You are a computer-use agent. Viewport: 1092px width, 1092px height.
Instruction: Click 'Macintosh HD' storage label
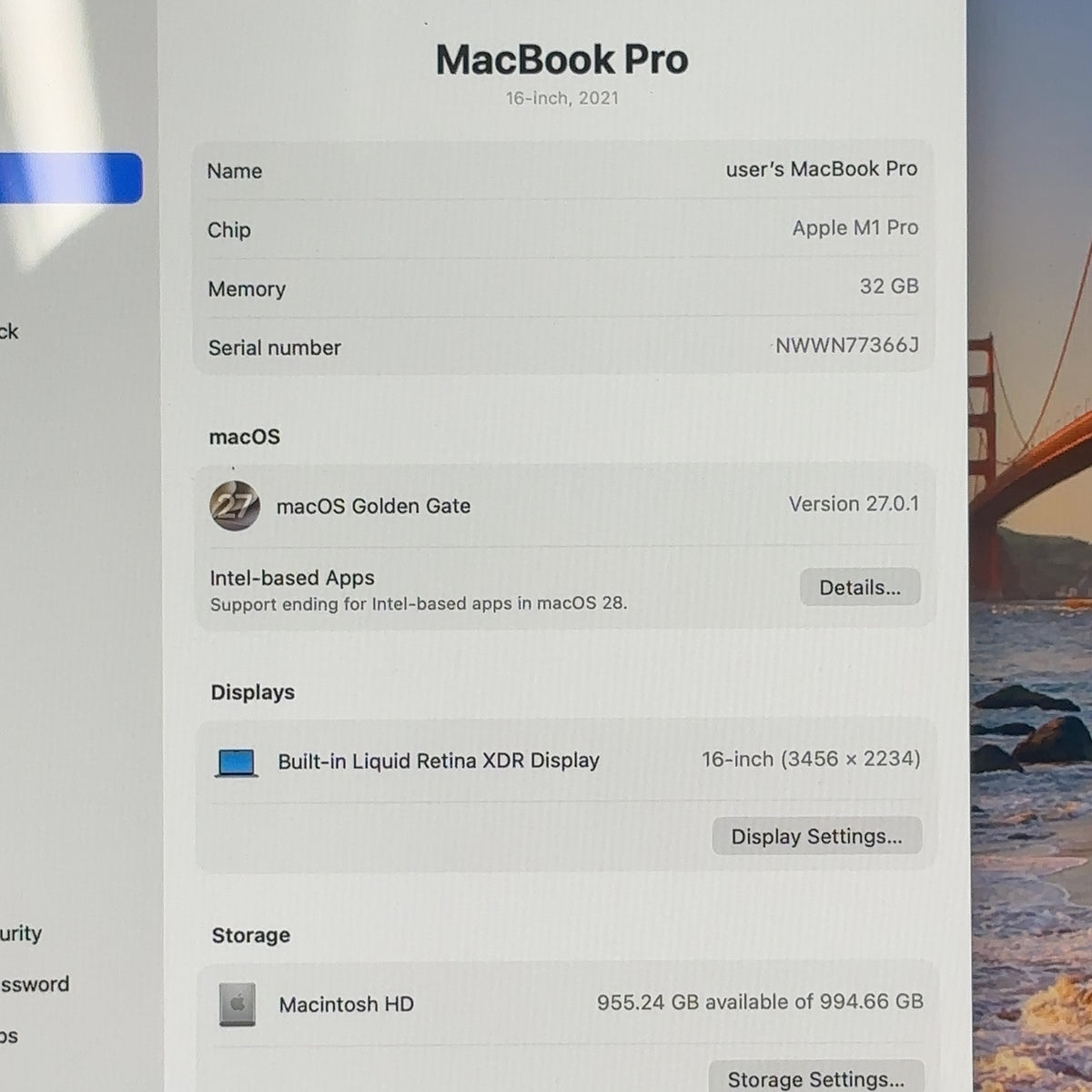(x=347, y=1005)
